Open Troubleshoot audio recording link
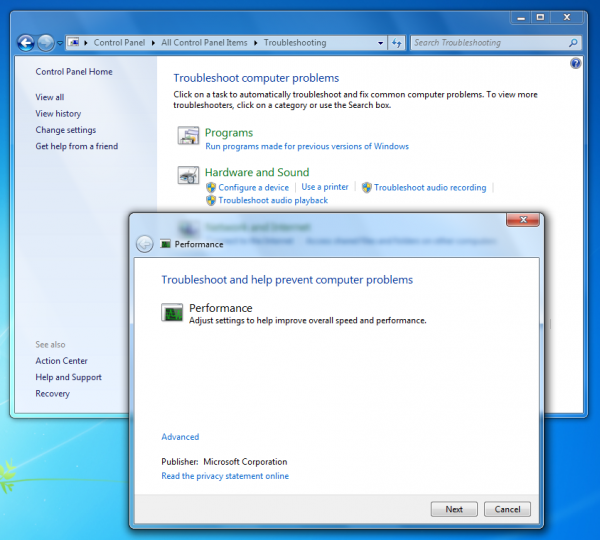Image resolution: width=600 pixels, height=540 pixels. click(x=430, y=188)
